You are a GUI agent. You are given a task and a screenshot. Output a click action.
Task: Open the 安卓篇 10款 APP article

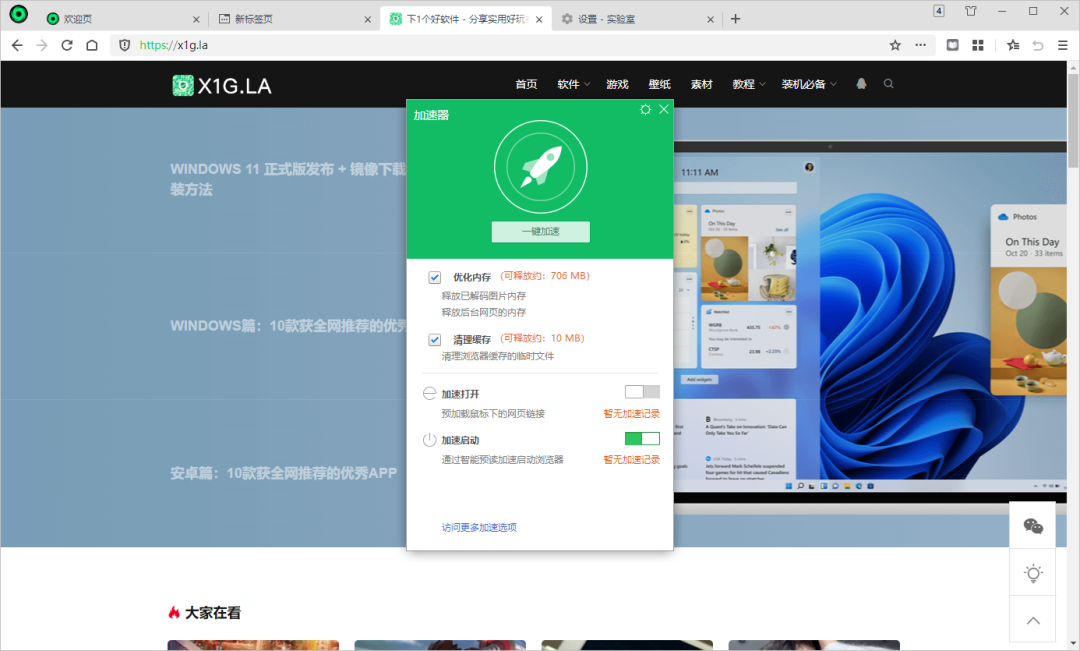click(x=284, y=473)
